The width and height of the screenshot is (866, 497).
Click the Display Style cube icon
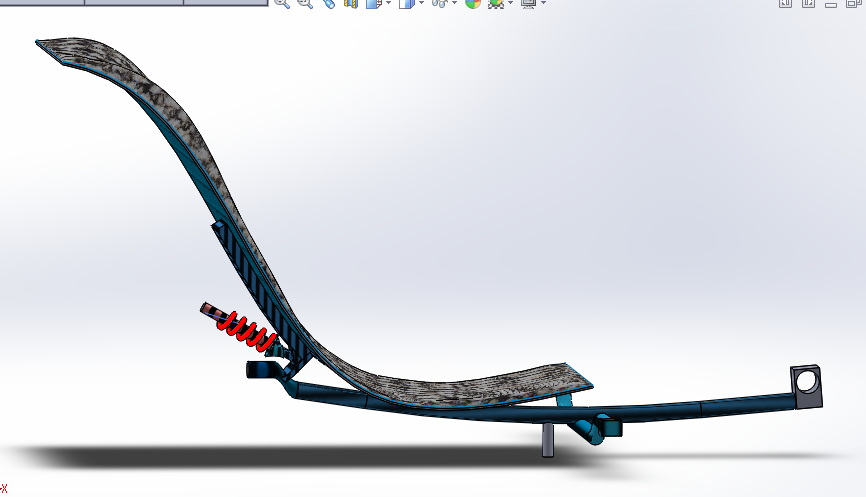[406, 3]
